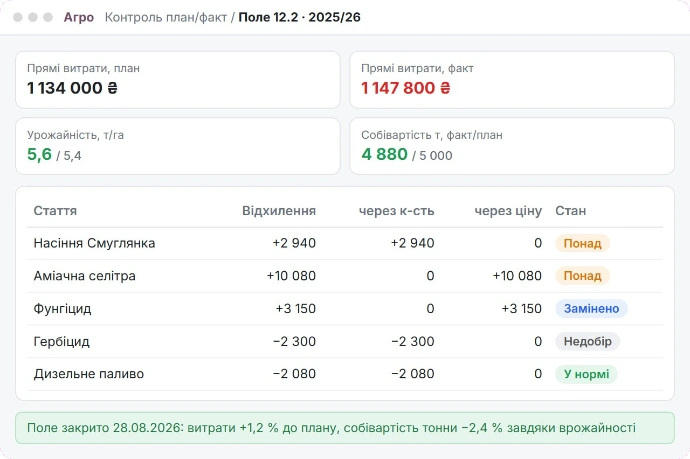Click the Відхилення column header
Viewport: 690px width, 459px height.
(x=279, y=211)
